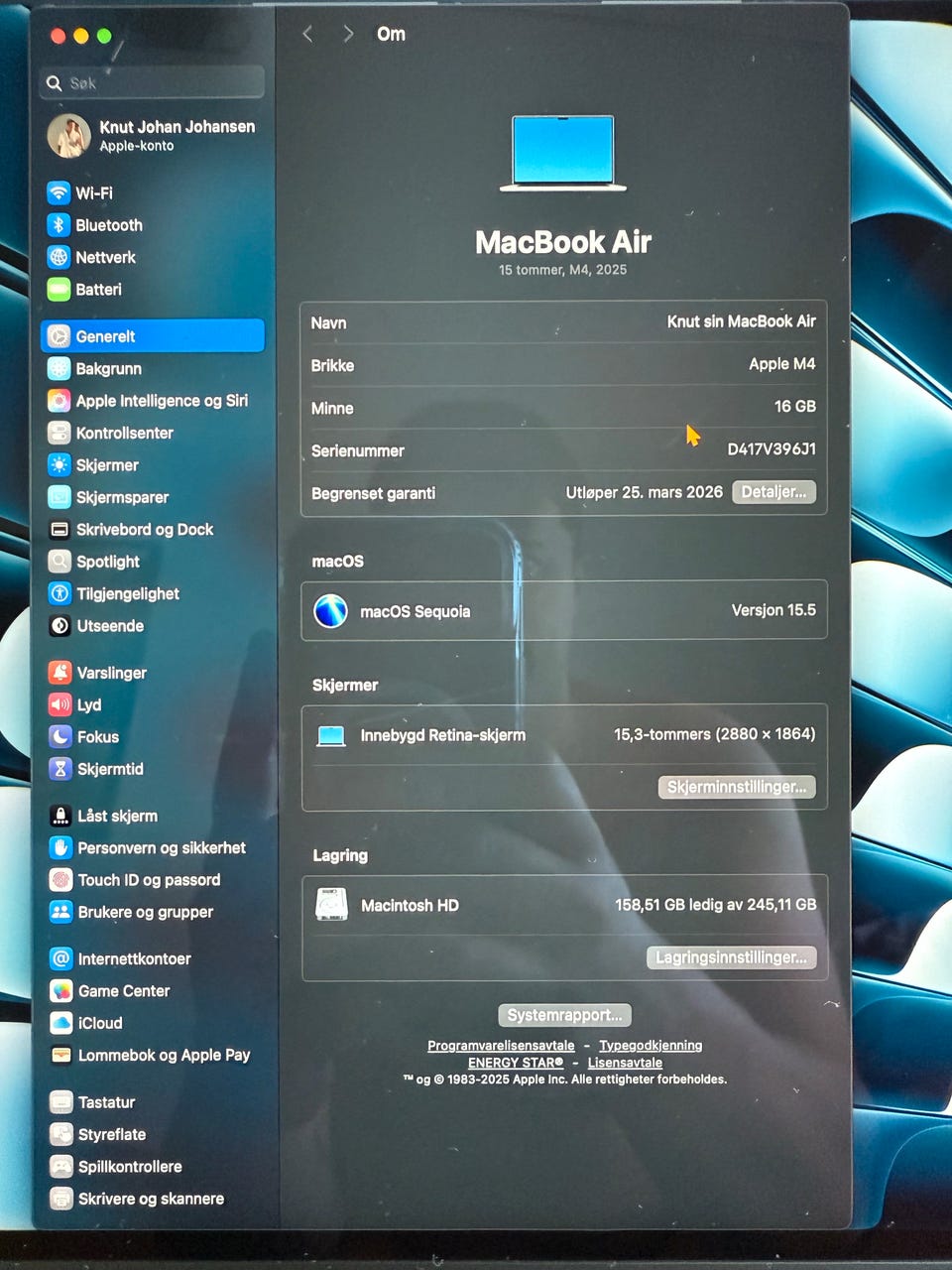The height and width of the screenshot is (1270, 952).
Task: Open Nettverk globe icon
Action: (59, 257)
